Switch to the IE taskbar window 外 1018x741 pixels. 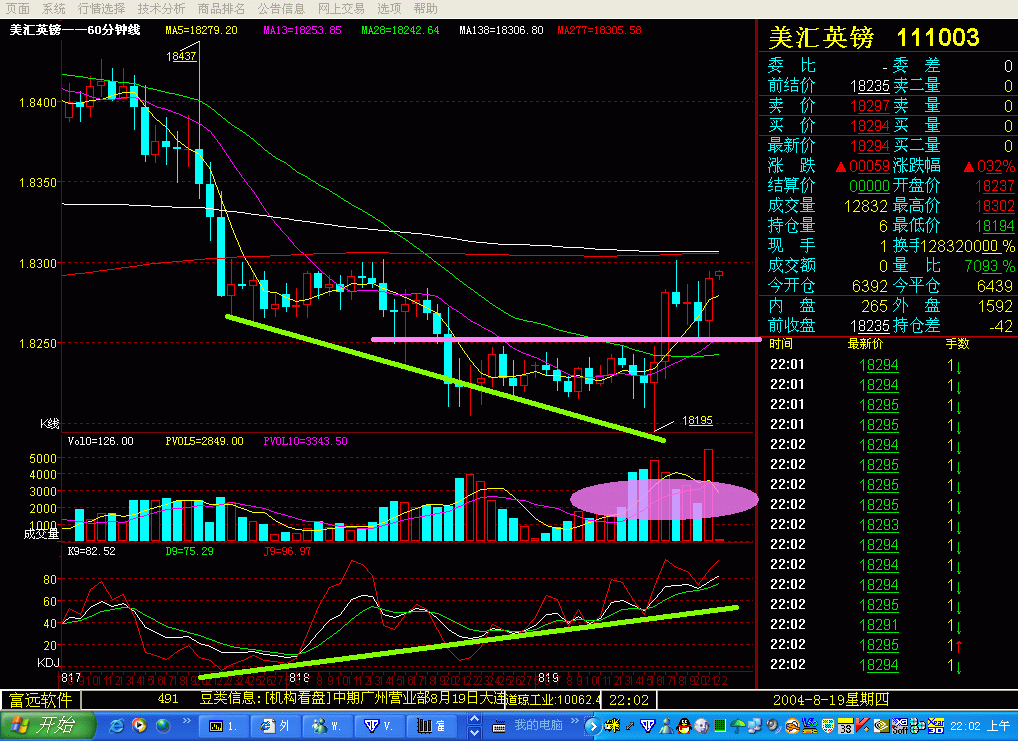[x=275, y=726]
